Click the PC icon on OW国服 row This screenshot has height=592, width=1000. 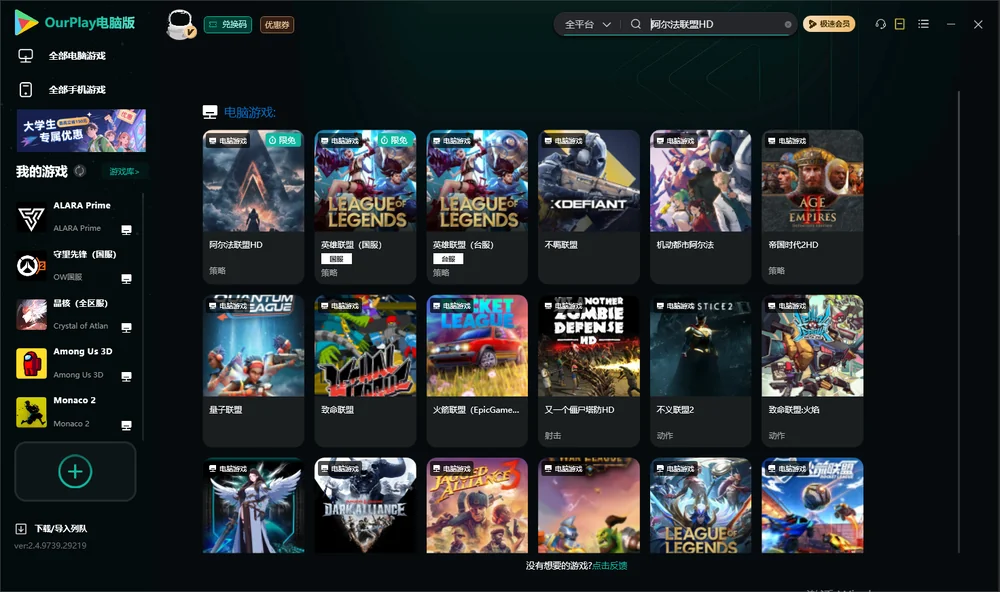(126, 279)
